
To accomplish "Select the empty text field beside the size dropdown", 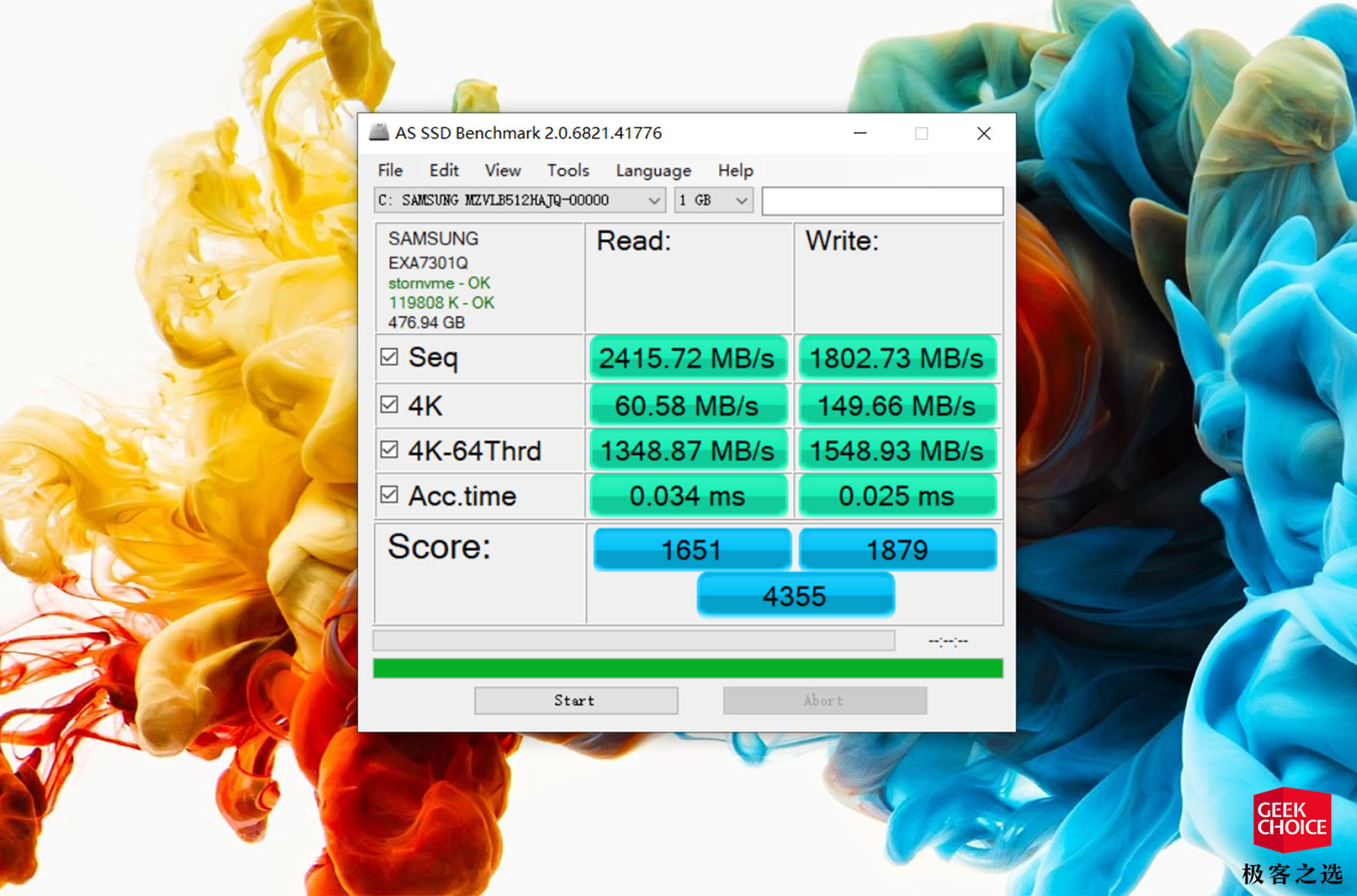I will point(881,200).
